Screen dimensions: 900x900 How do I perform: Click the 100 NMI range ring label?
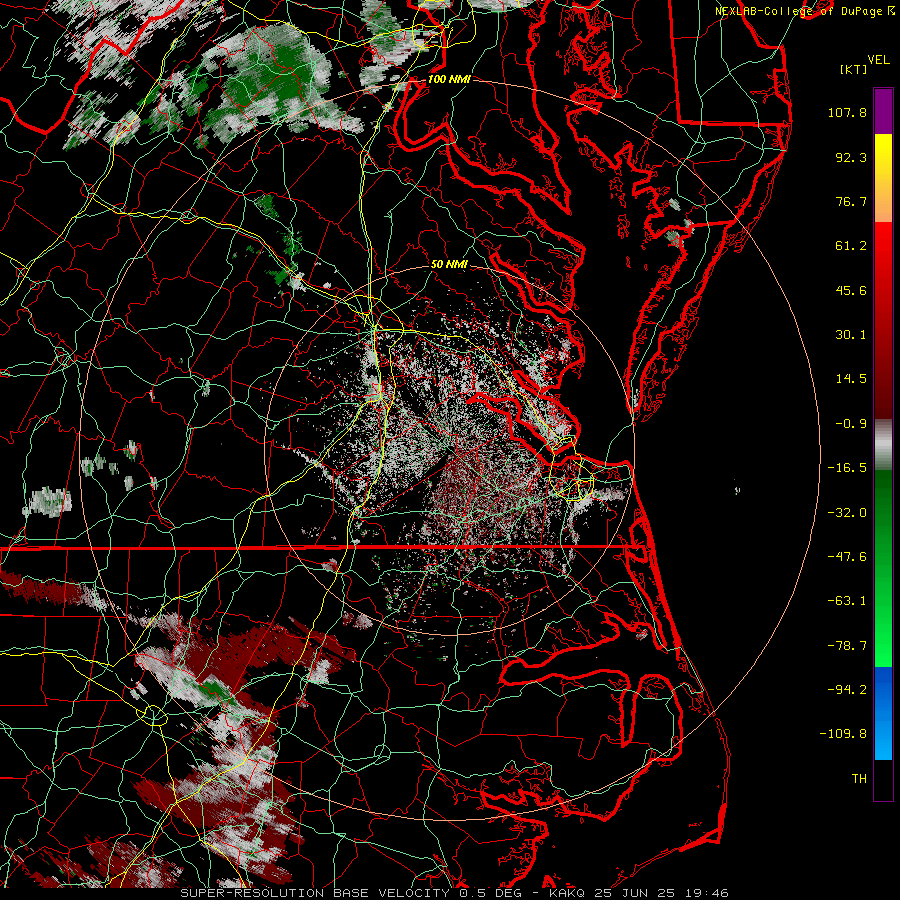tap(449, 79)
